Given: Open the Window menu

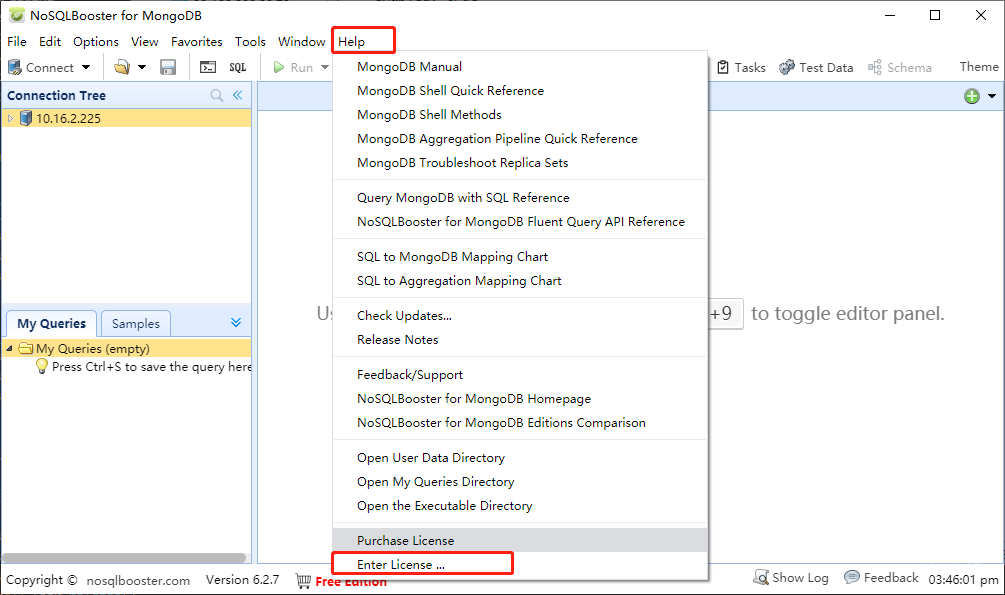Looking at the screenshot, I should [x=302, y=42].
